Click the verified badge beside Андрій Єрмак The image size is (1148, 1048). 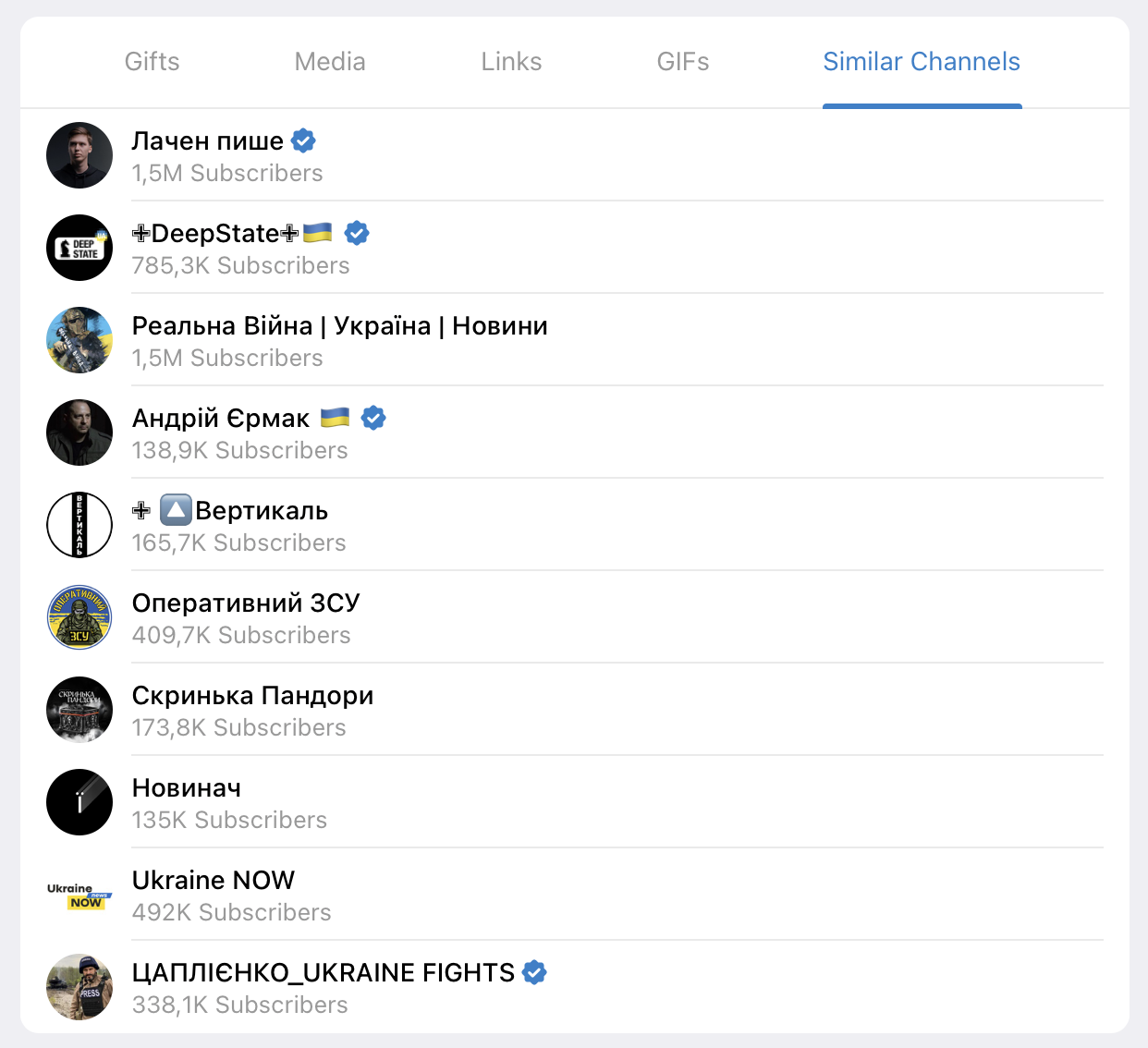373,418
